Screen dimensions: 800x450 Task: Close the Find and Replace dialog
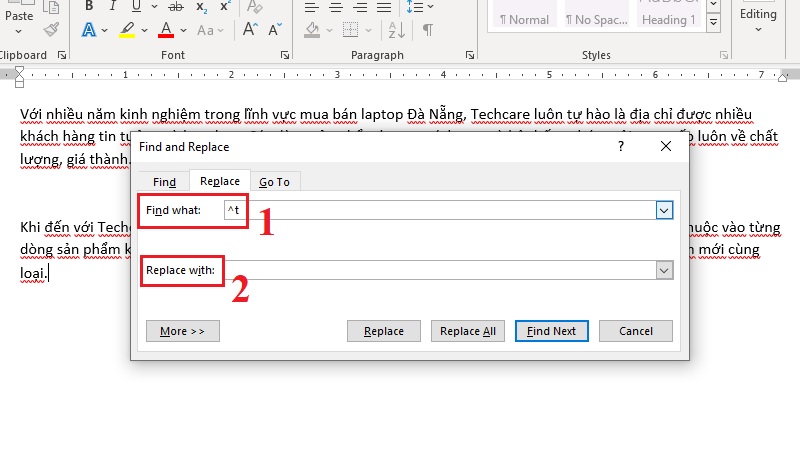click(x=666, y=146)
